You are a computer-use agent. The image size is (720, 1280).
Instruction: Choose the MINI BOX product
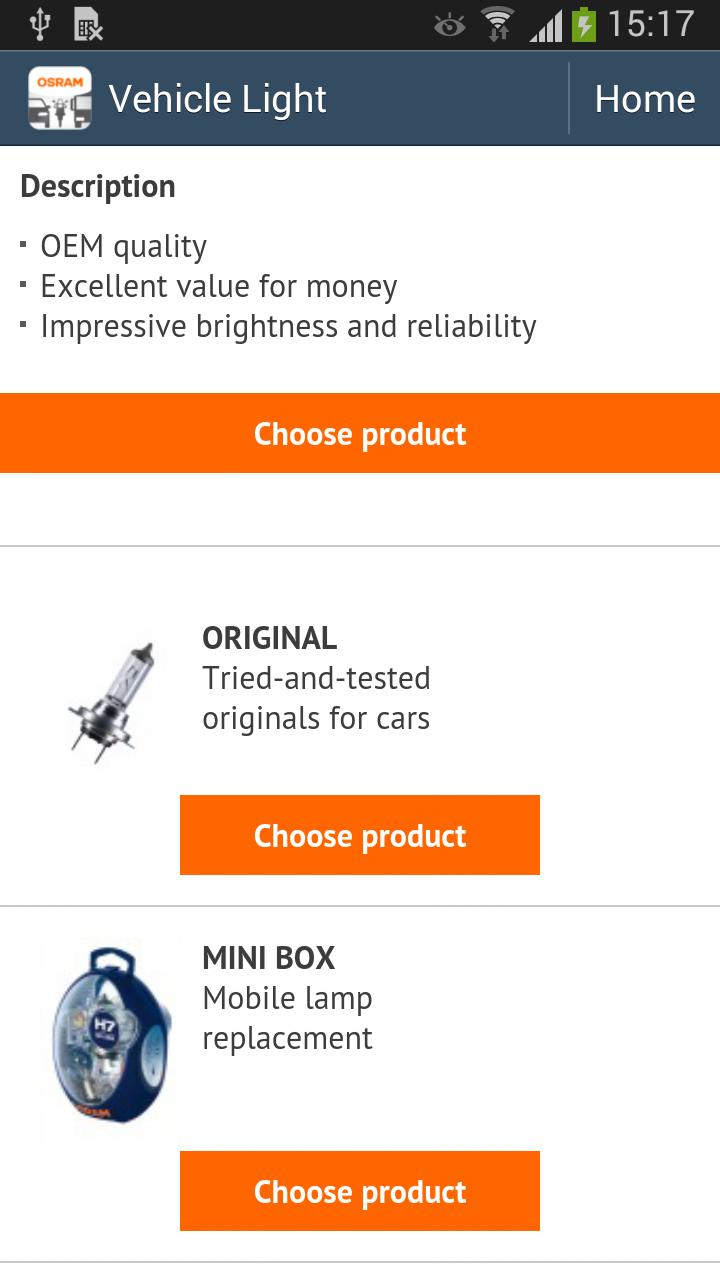pyautogui.click(x=360, y=1191)
